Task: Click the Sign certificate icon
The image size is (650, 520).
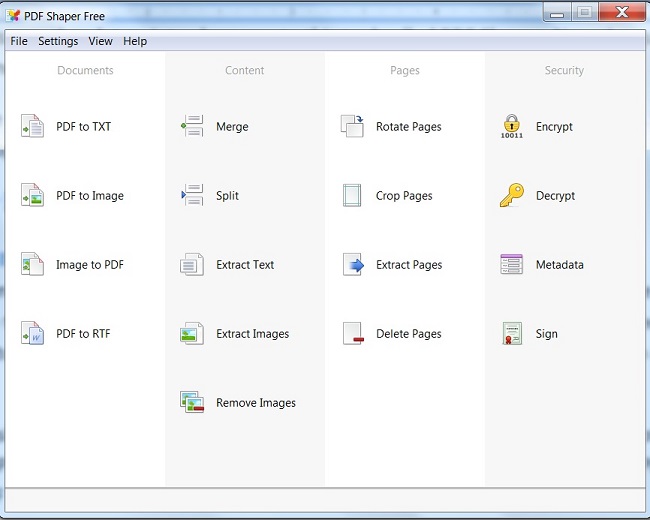Action: click(512, 333)
